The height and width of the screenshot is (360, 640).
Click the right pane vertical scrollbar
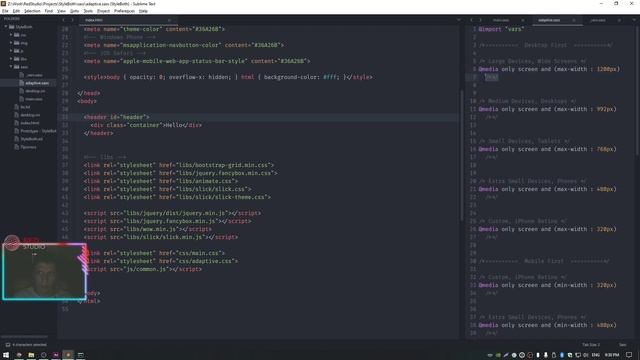pos(638,90)
